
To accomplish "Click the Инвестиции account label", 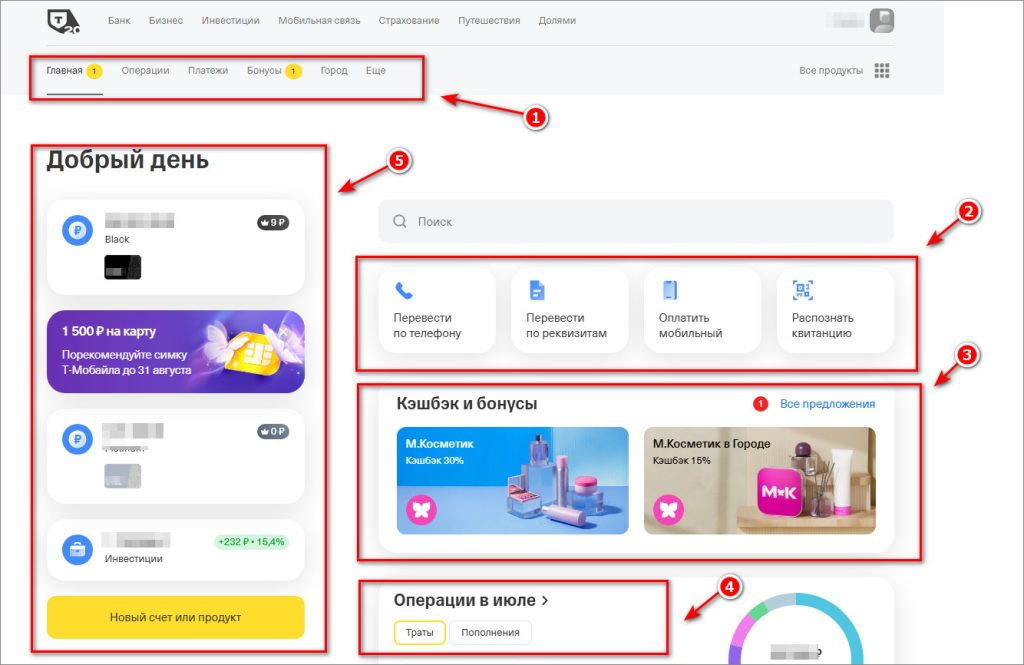I will [134, 559].
